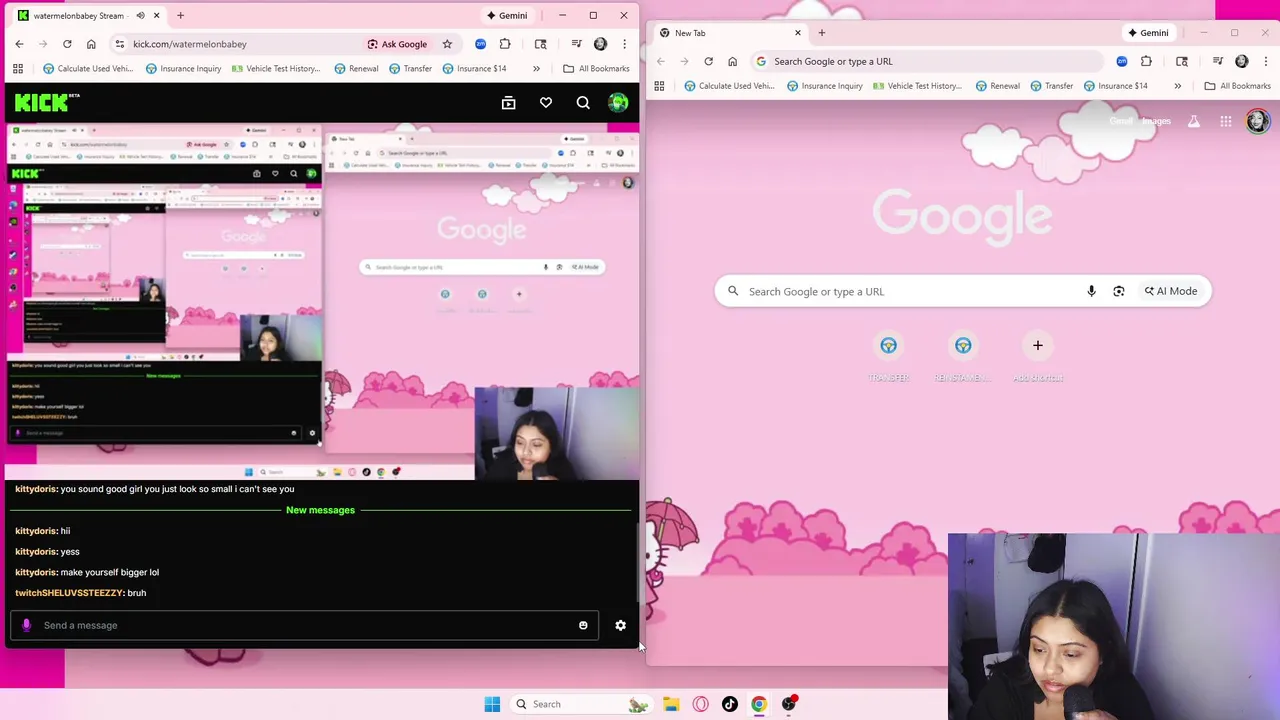
Task: Open AI Mode on Google
Action: coord(1170,291)
